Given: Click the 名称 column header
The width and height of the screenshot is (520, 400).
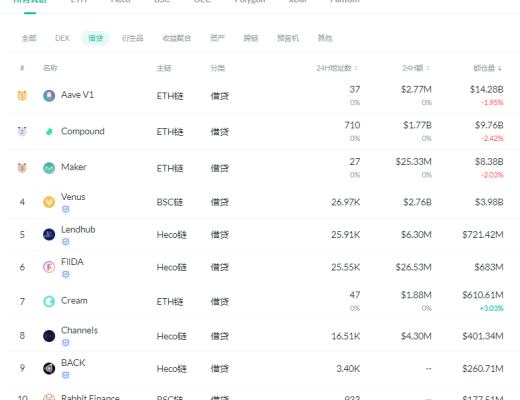Looking at the screenshot, I should [x=50, y=68].
